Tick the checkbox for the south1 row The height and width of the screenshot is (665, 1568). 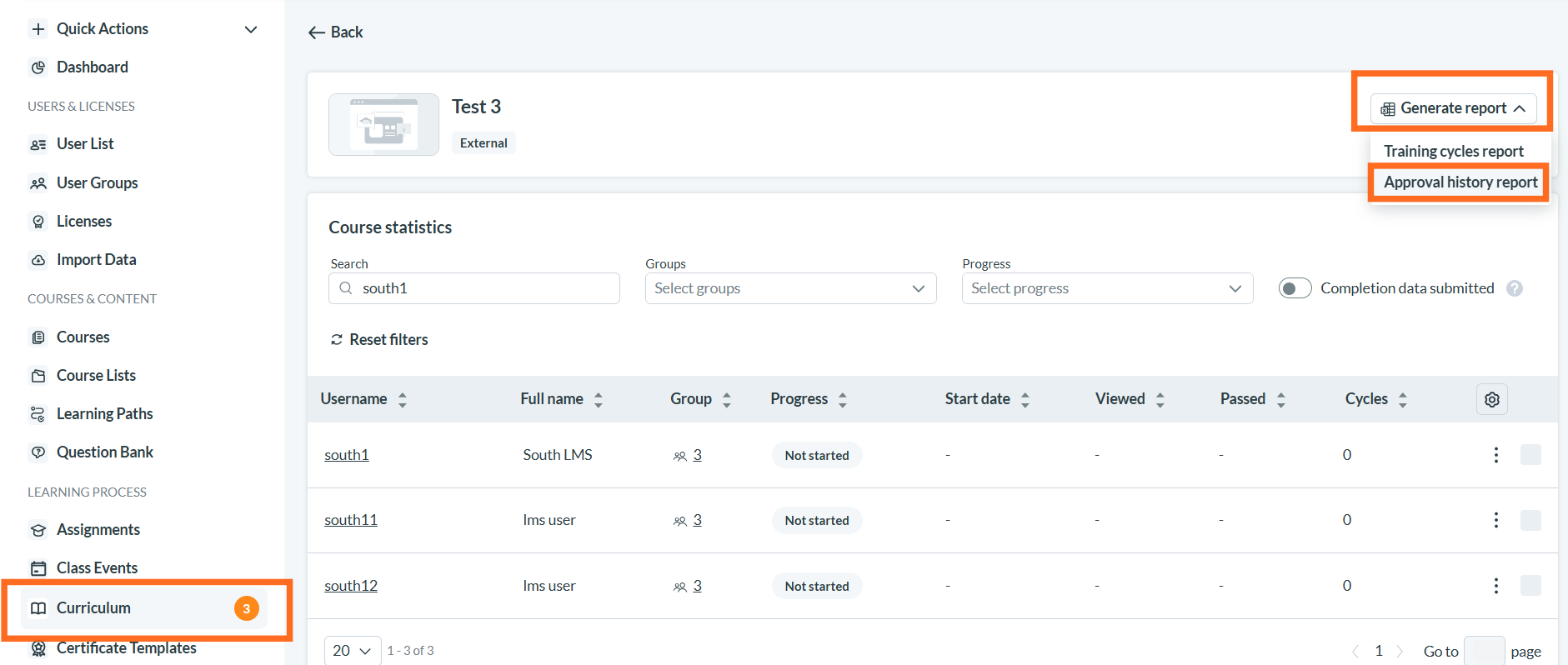1530,455
